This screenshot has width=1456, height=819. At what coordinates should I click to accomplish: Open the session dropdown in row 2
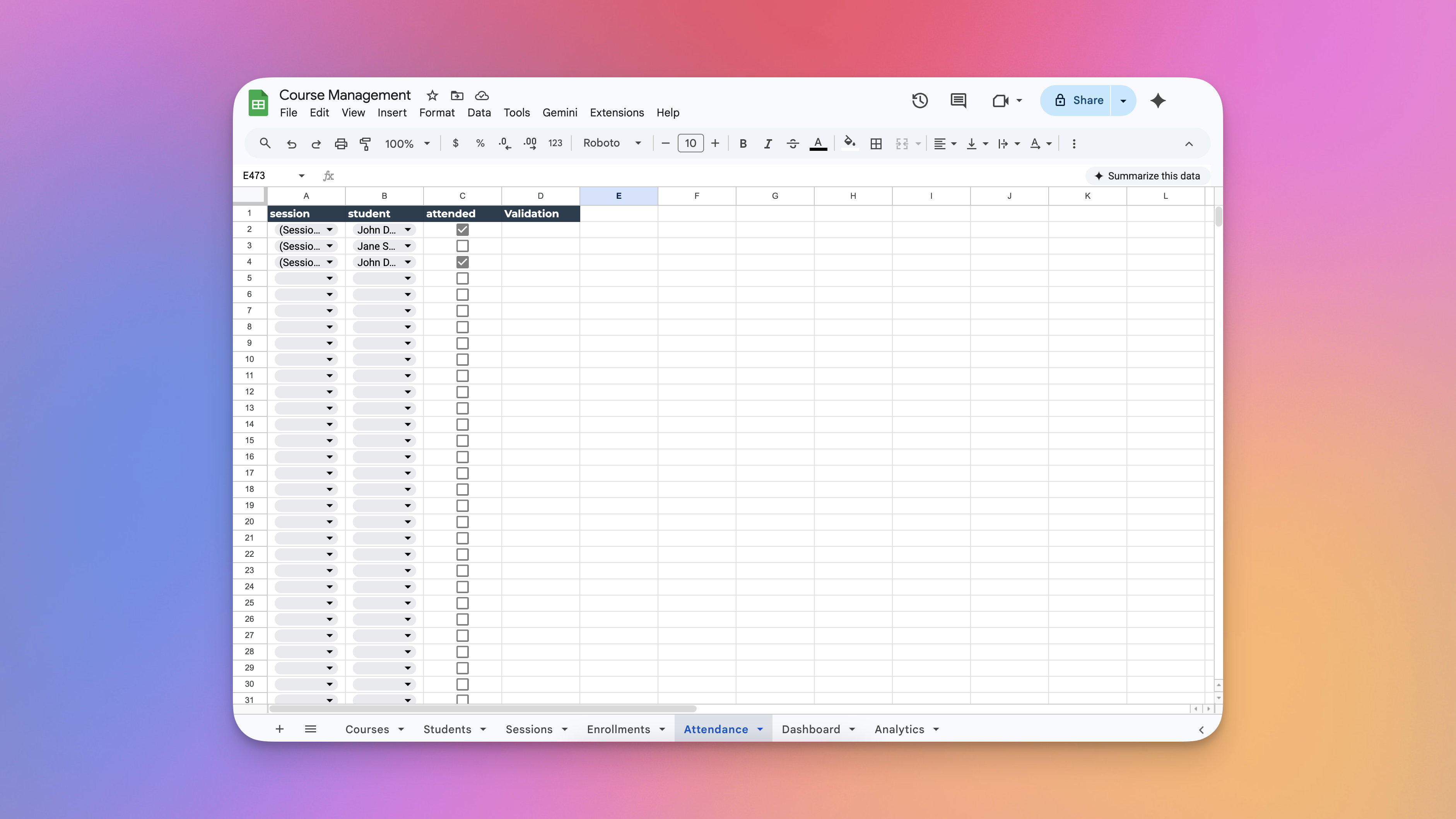[330, 230]
